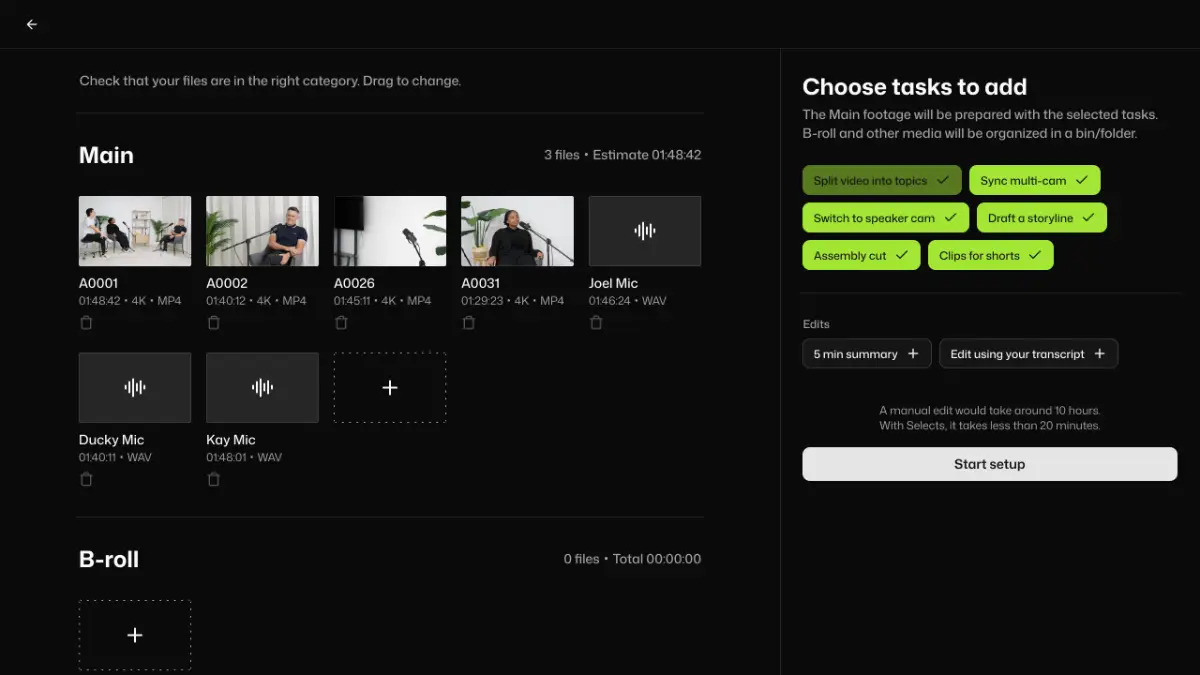Add the 5 min summary edit
The image size is (1200, 675).
tap(866, 354)
